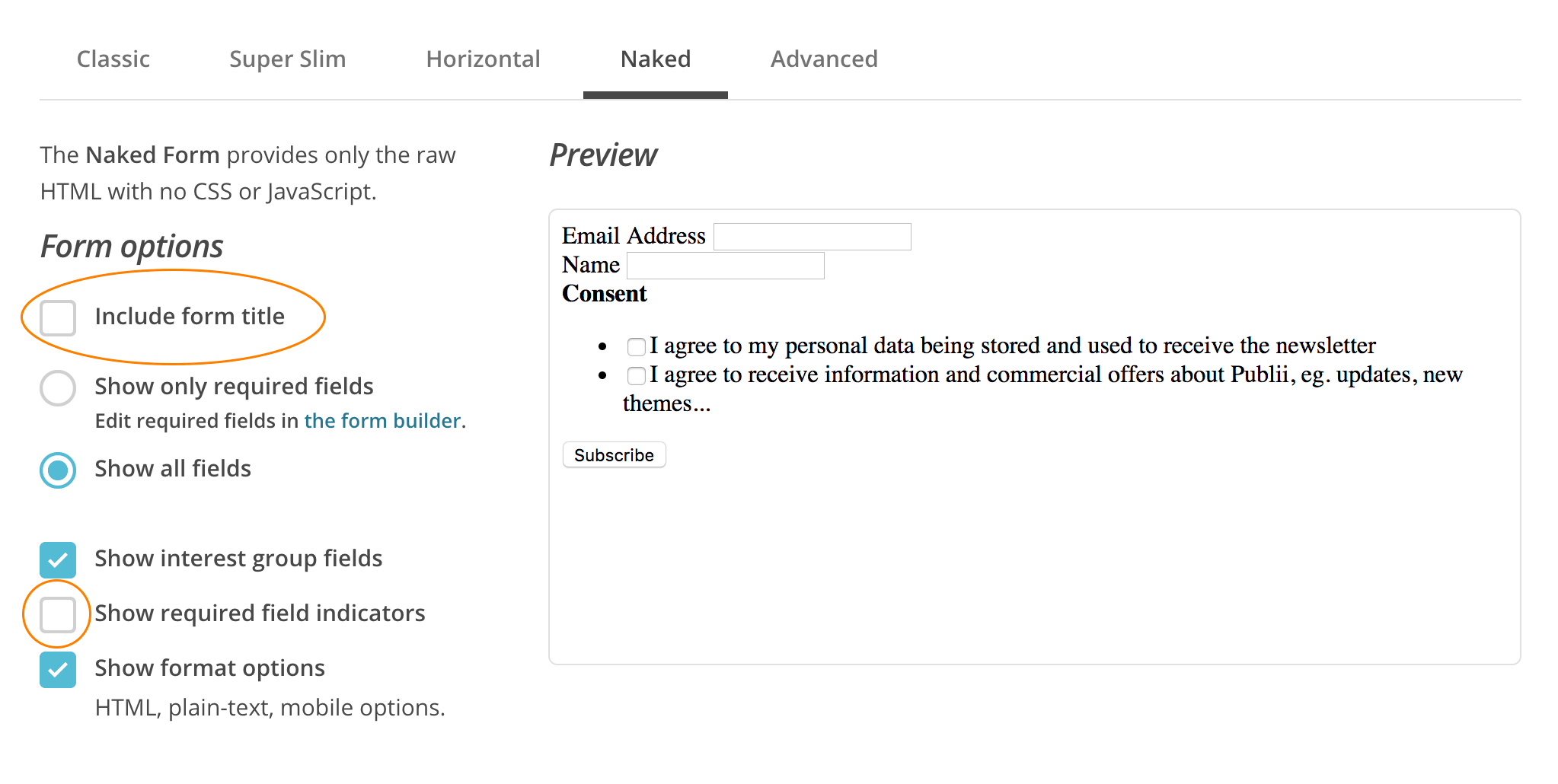Check the commercial offers consent box

tap(636, 376)
